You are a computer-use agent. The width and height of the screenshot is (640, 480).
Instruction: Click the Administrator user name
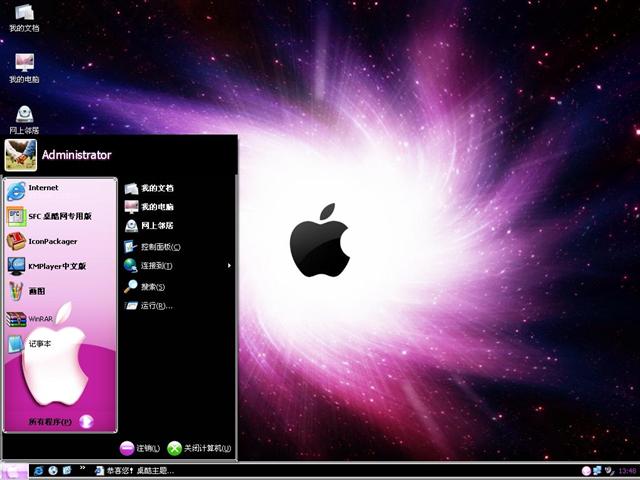76,155
